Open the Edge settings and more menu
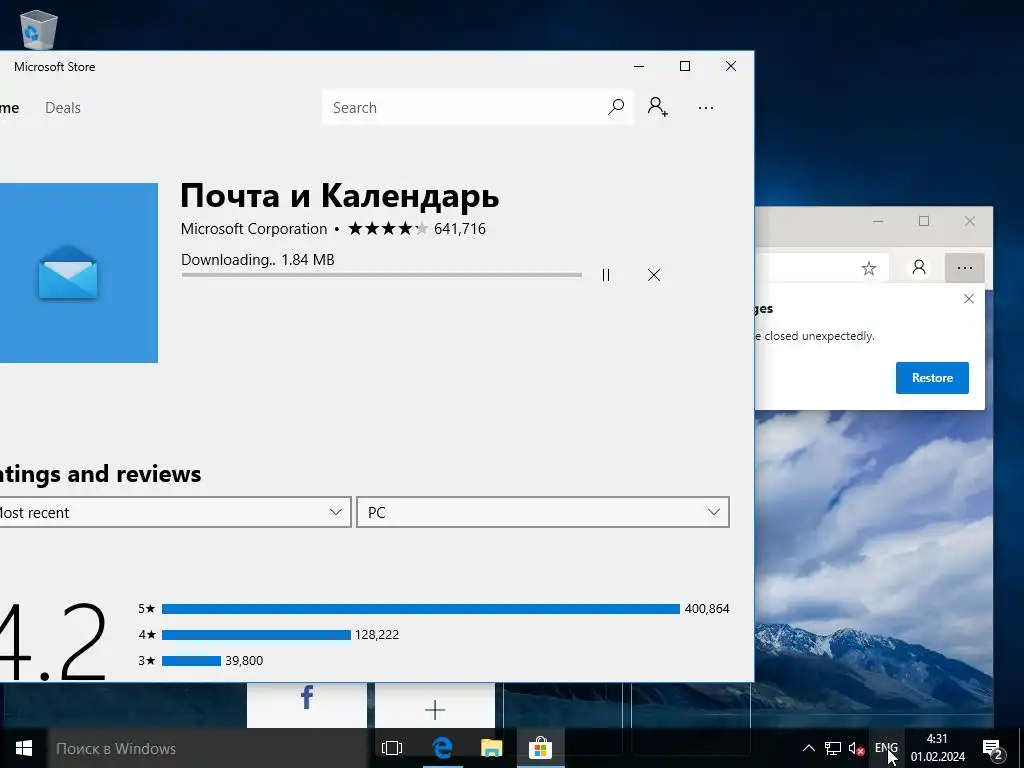This screenshot has height=768, width=1024. pyautogui.click(x=965, y=267)
